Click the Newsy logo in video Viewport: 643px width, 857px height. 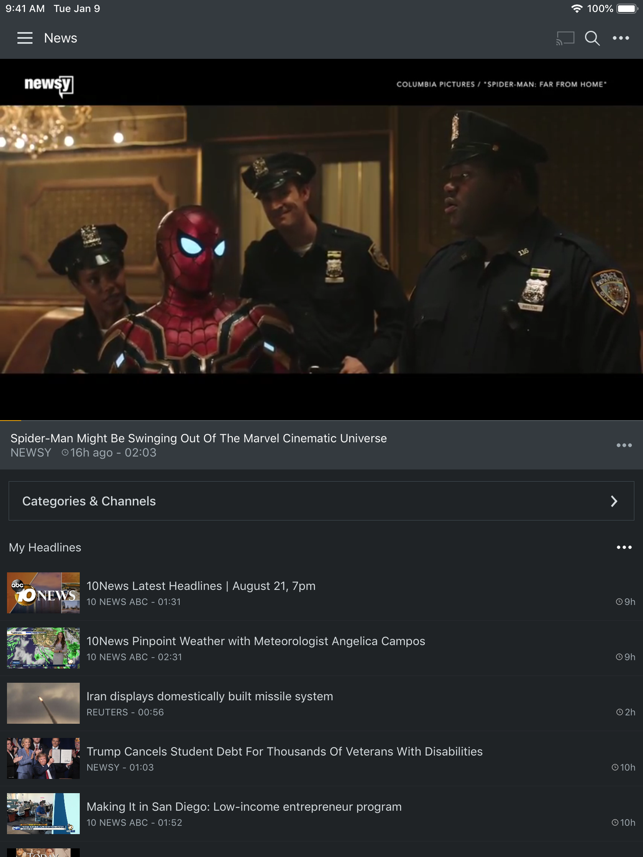pyautogui.click(x=49, y=85)
